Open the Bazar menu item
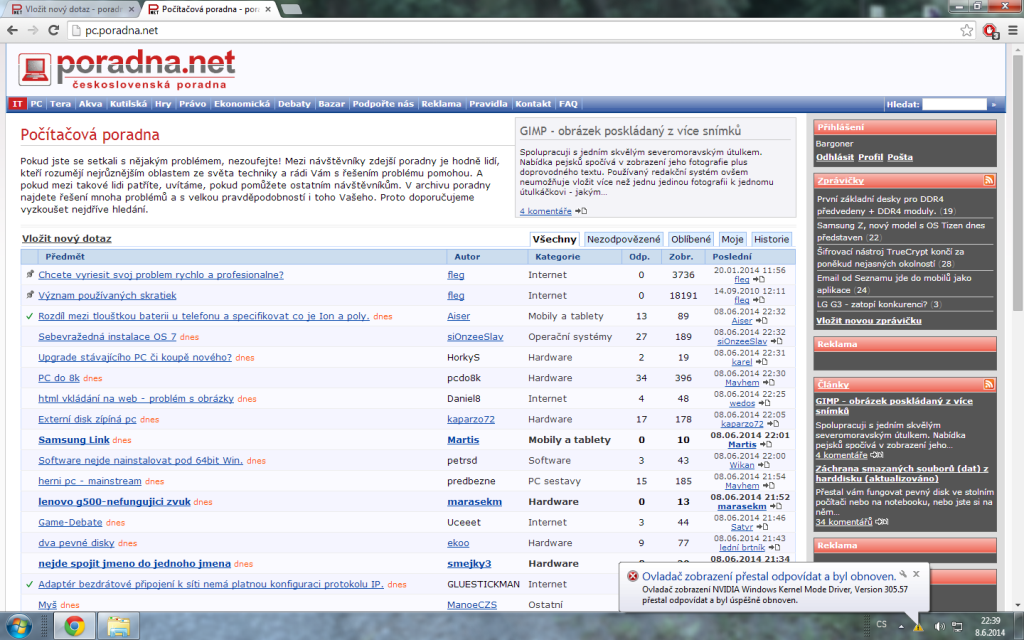The height and width of the screenshot is (640, 1024). (x=331, y=104)
